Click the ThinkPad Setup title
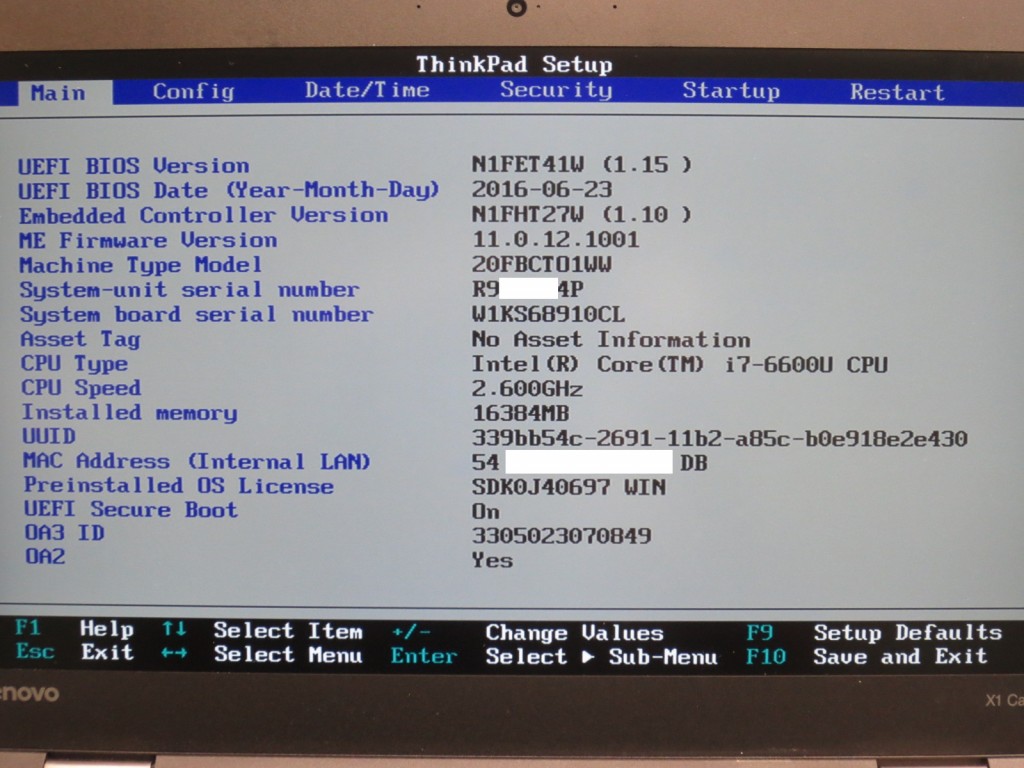Image resolution: width=1024 pixels, height=768 pixels. click(514, 65)
